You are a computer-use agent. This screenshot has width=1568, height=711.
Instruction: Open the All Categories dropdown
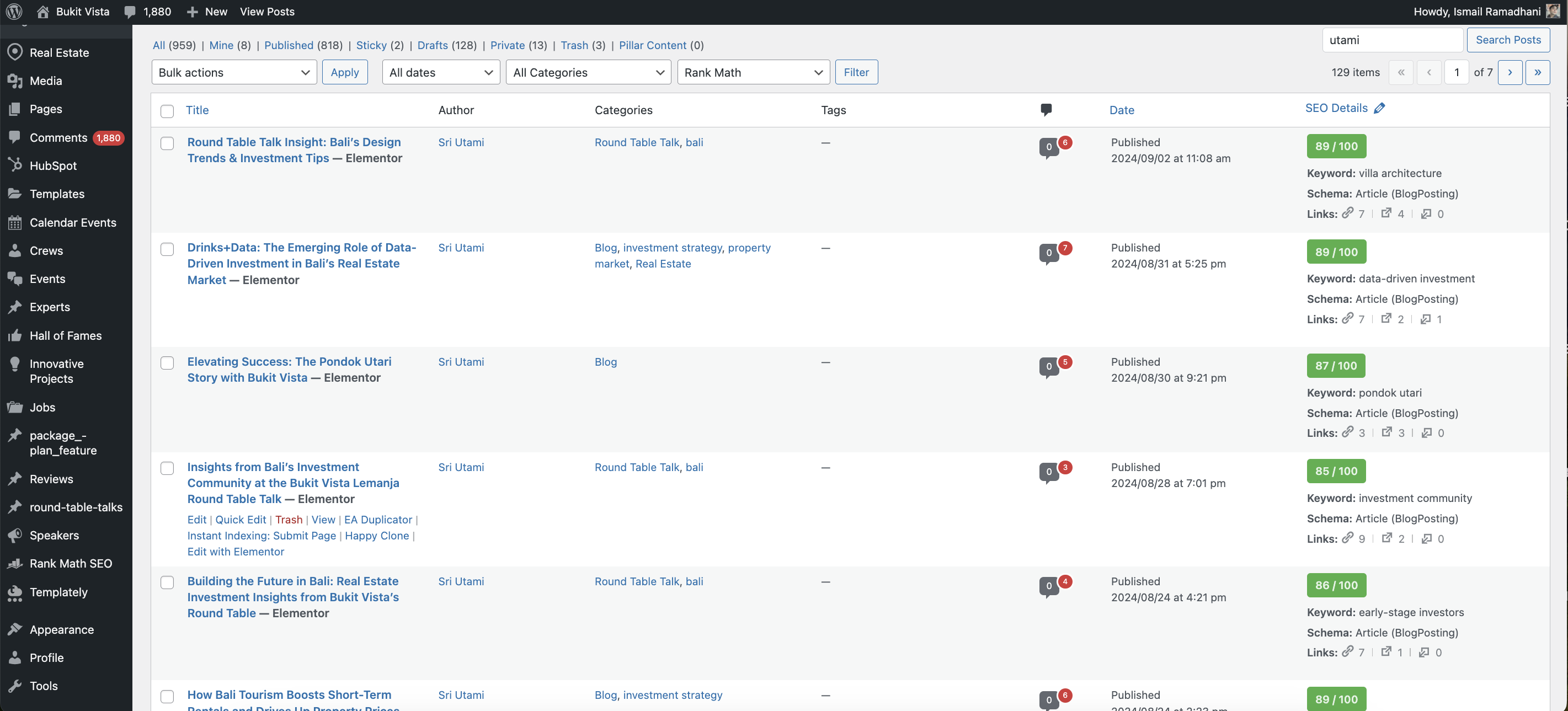tap(589, 72)
